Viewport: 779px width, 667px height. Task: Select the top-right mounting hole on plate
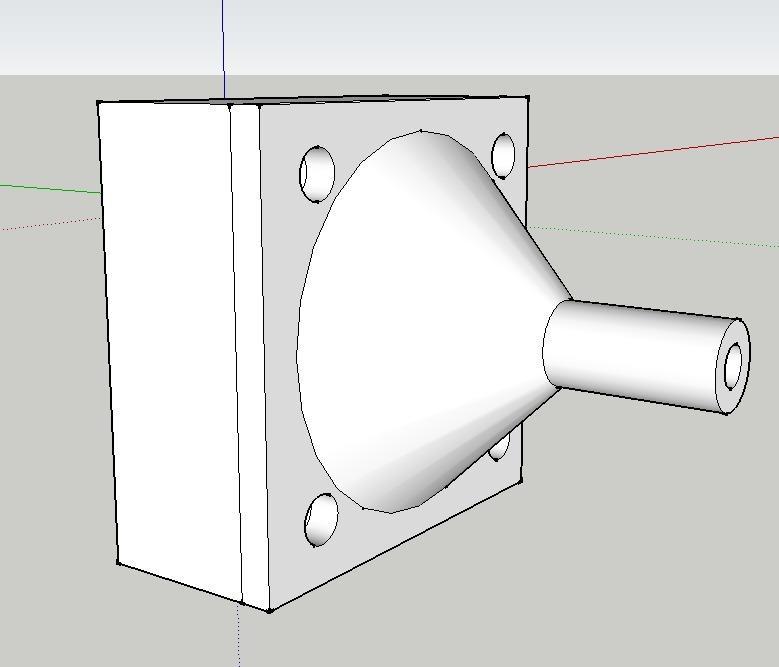[x=503, y=156]
